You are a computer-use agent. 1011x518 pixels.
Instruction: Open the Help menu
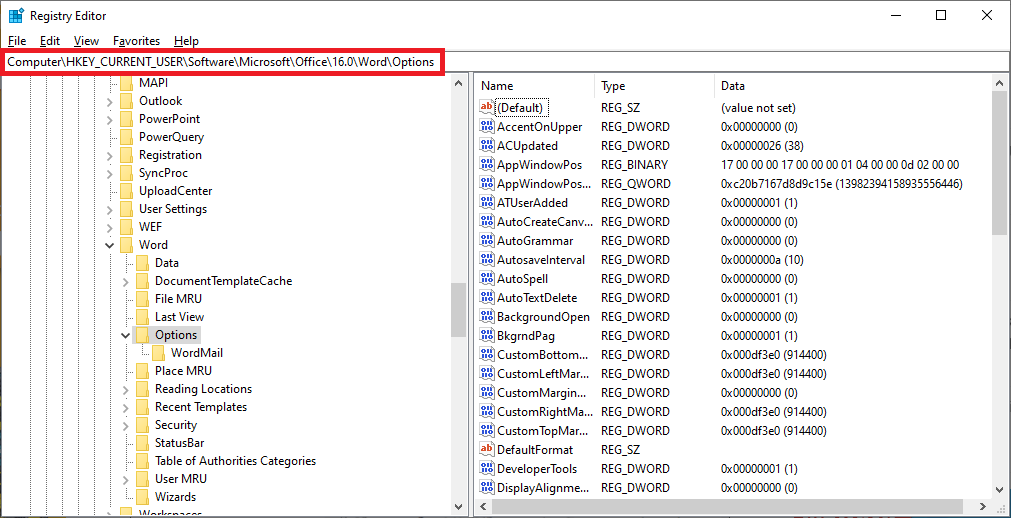coord(186,41)
